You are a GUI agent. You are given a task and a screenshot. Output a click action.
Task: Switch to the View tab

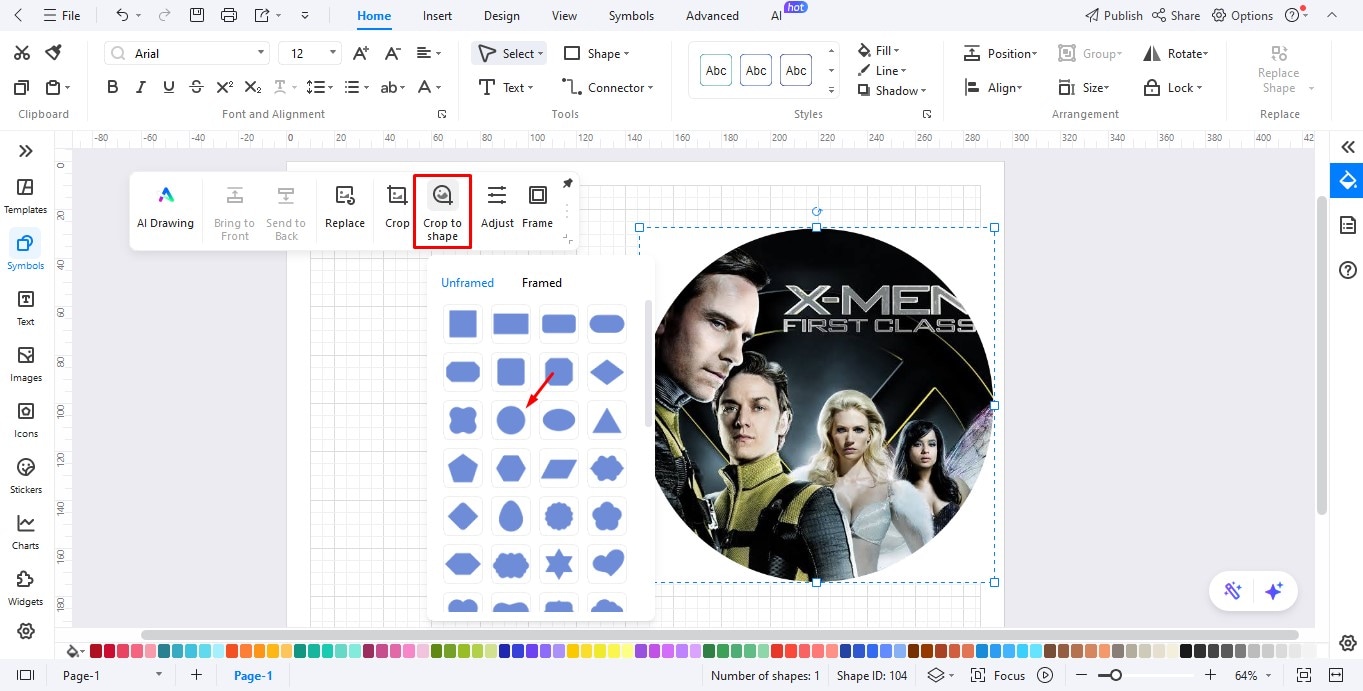(564, 16)
